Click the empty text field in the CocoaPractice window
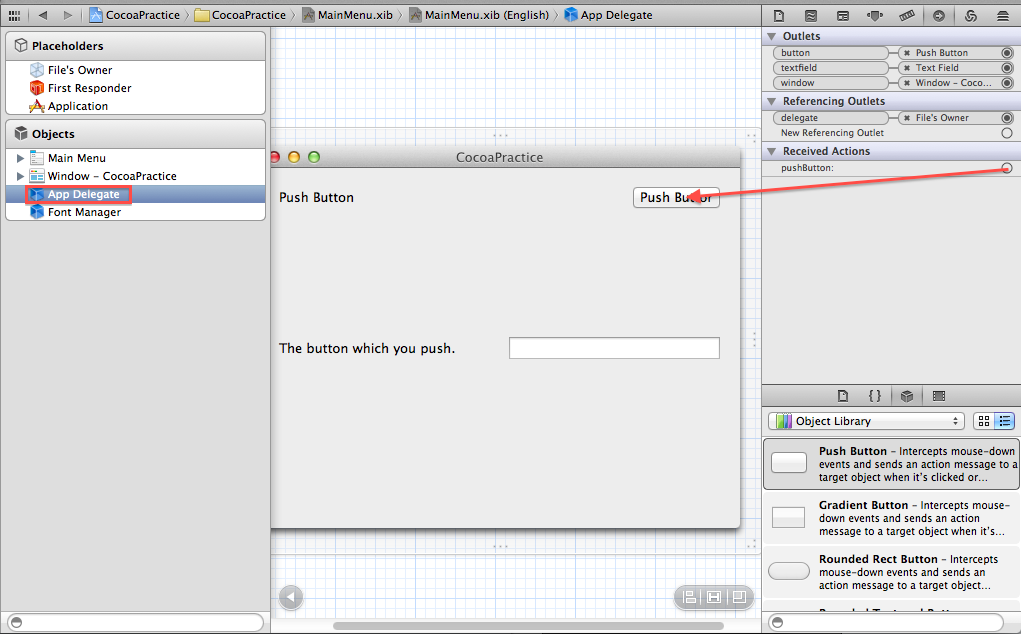This screenshot has width=1021, height=634. [614, 348]
